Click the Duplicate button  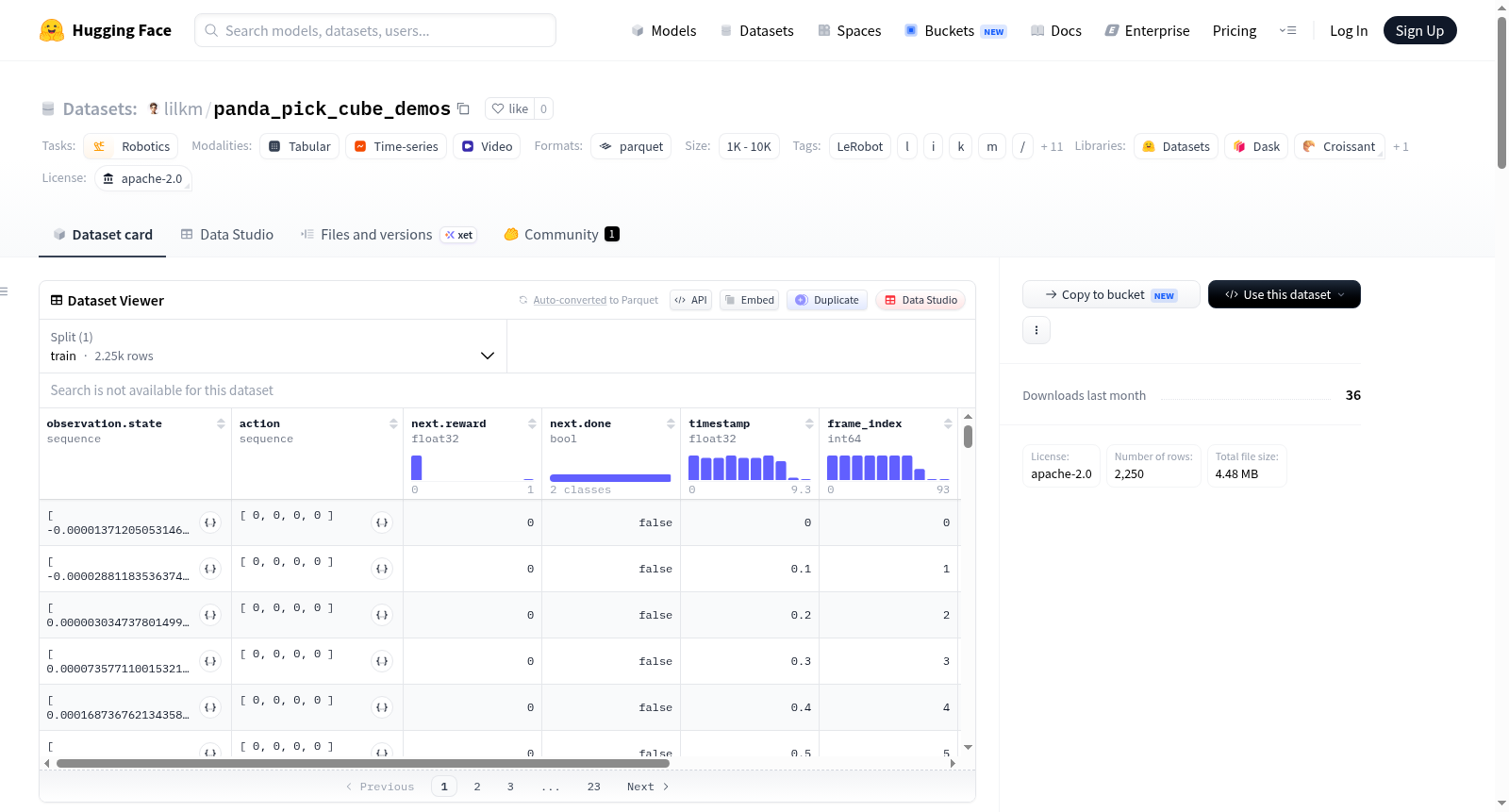click(x=827, y=300)
